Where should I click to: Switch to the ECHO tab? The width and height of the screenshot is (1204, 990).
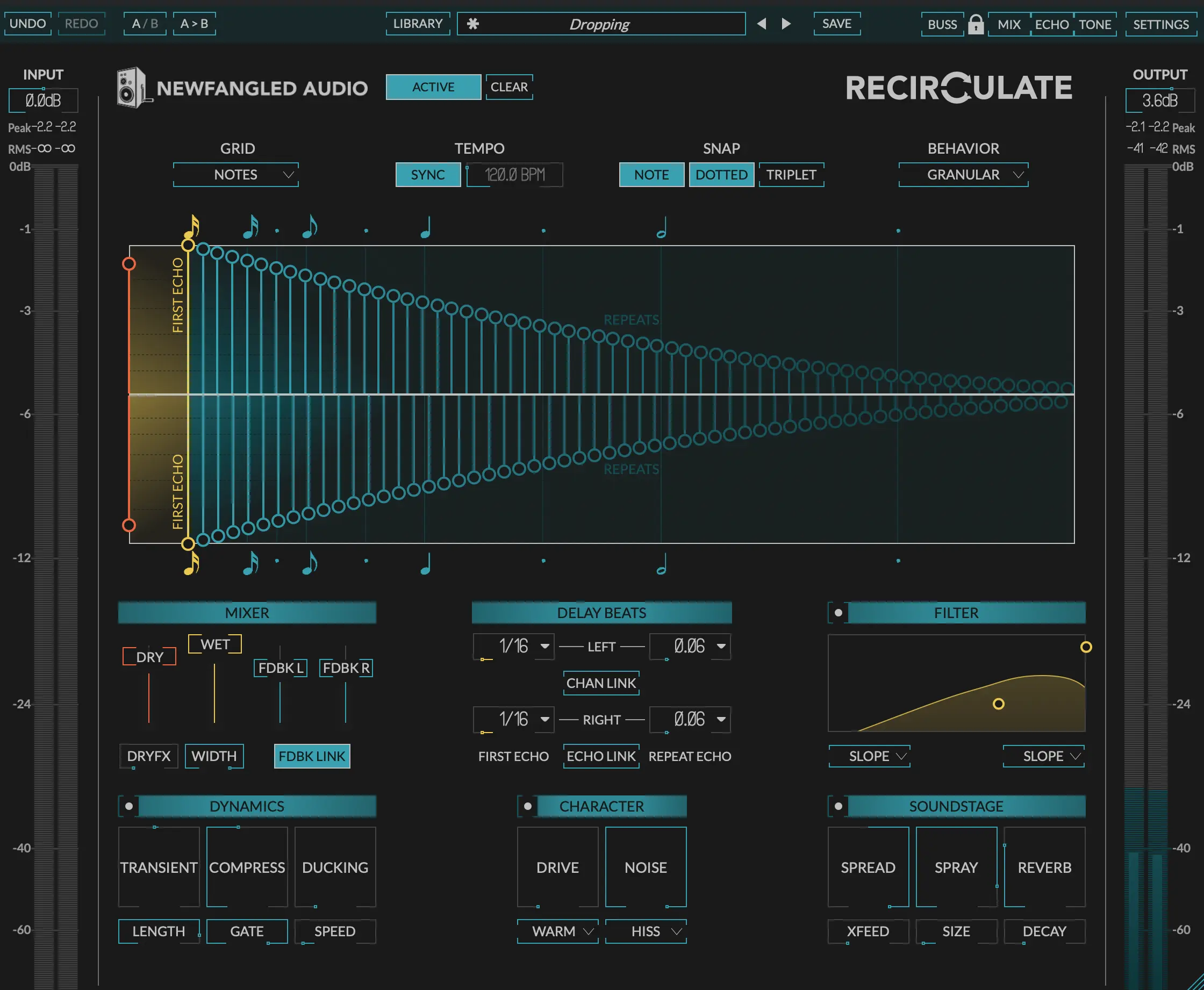point(1052,24)
